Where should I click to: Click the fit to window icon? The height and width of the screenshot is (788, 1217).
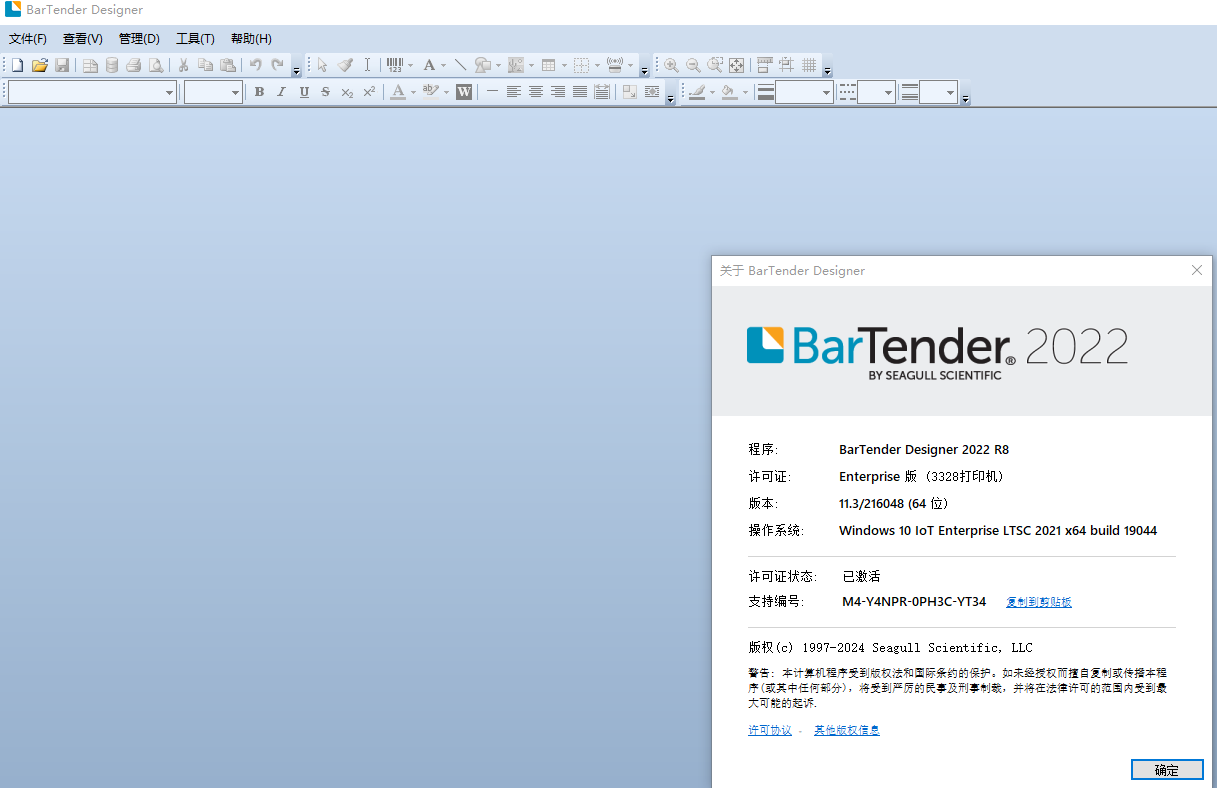coord(737,65)
